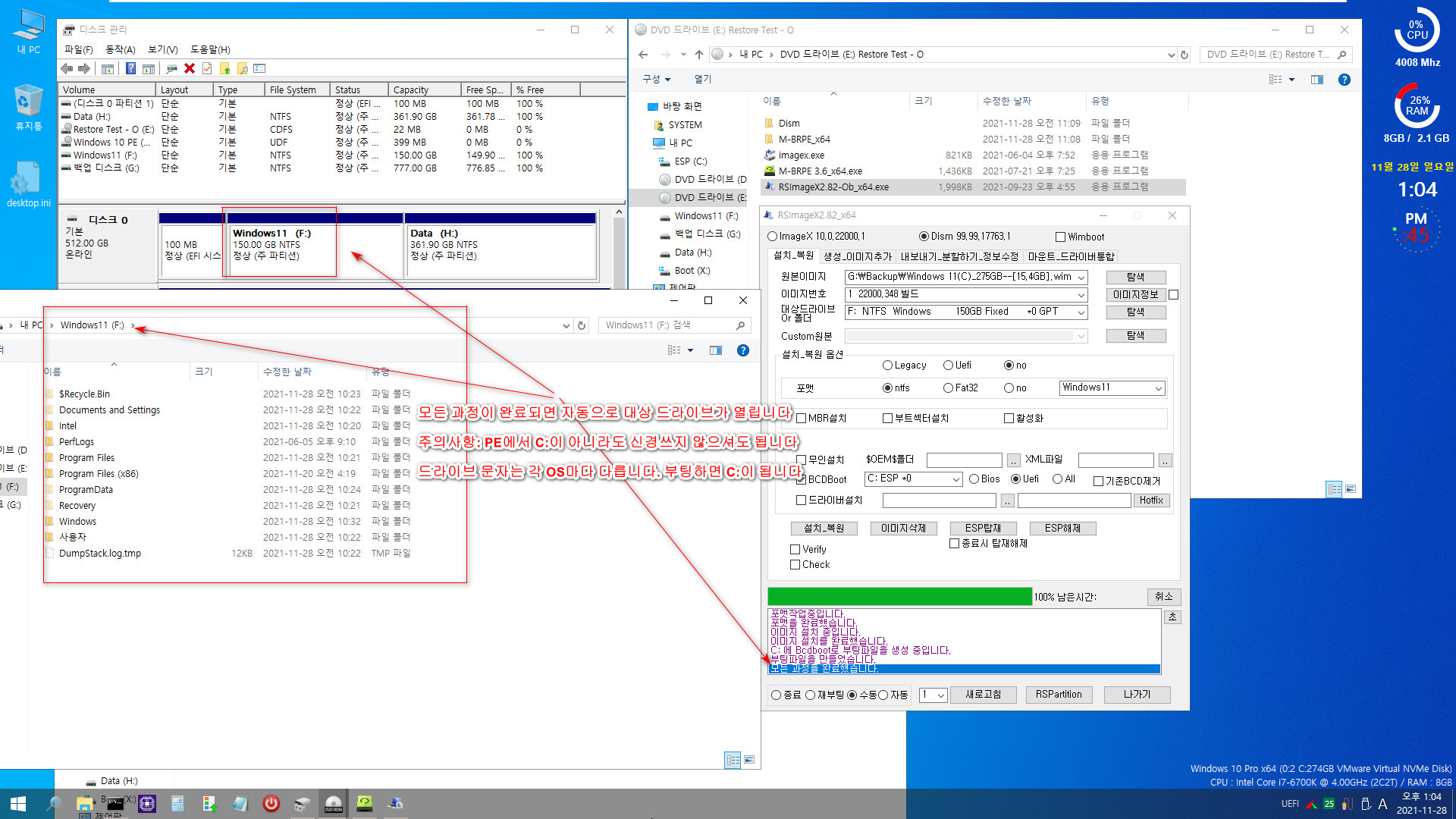Open the address history dropdown in Windows11 (F:) Explorer
The width and height of the screenshot is (1456, 819).
[566, 325]
